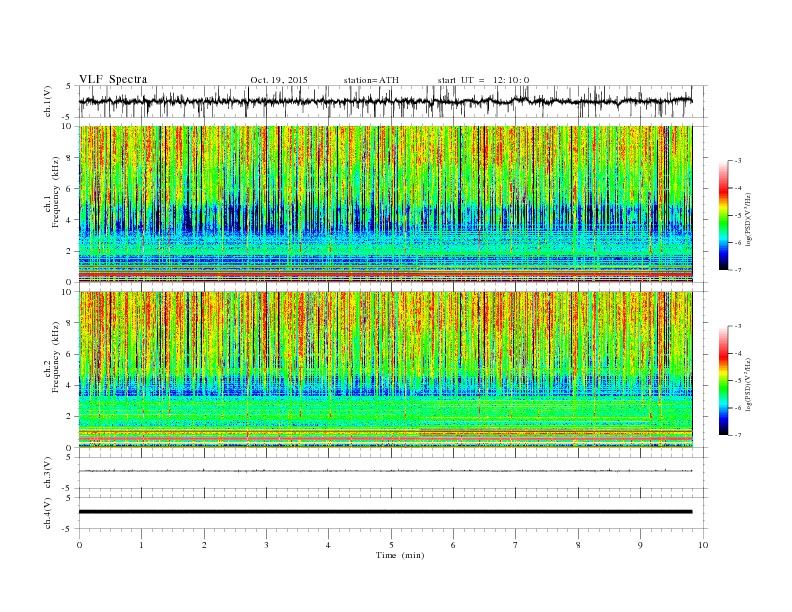This screenshot has width=792, height=612.
Task: Click the time axis tick label "4"
Action: pyautogui.click(x=329, y=545)
